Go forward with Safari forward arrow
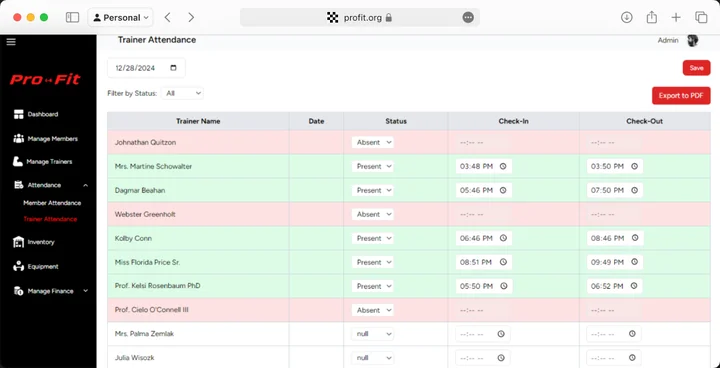This screenshot has height=368, width=720. (191, 17)
